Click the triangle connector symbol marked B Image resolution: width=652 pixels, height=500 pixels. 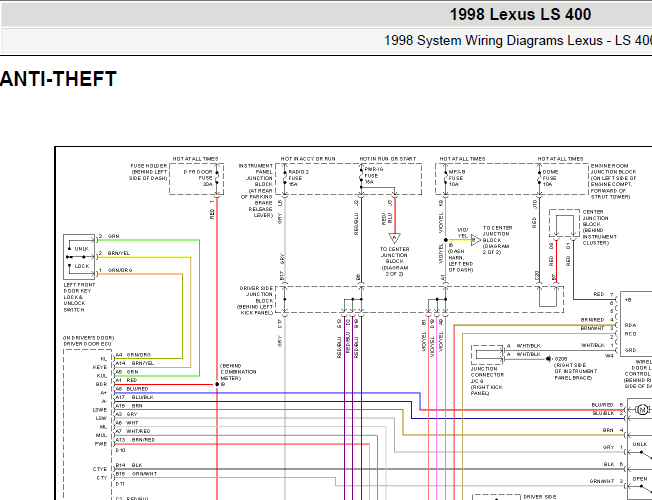click(x=475, y=240)
